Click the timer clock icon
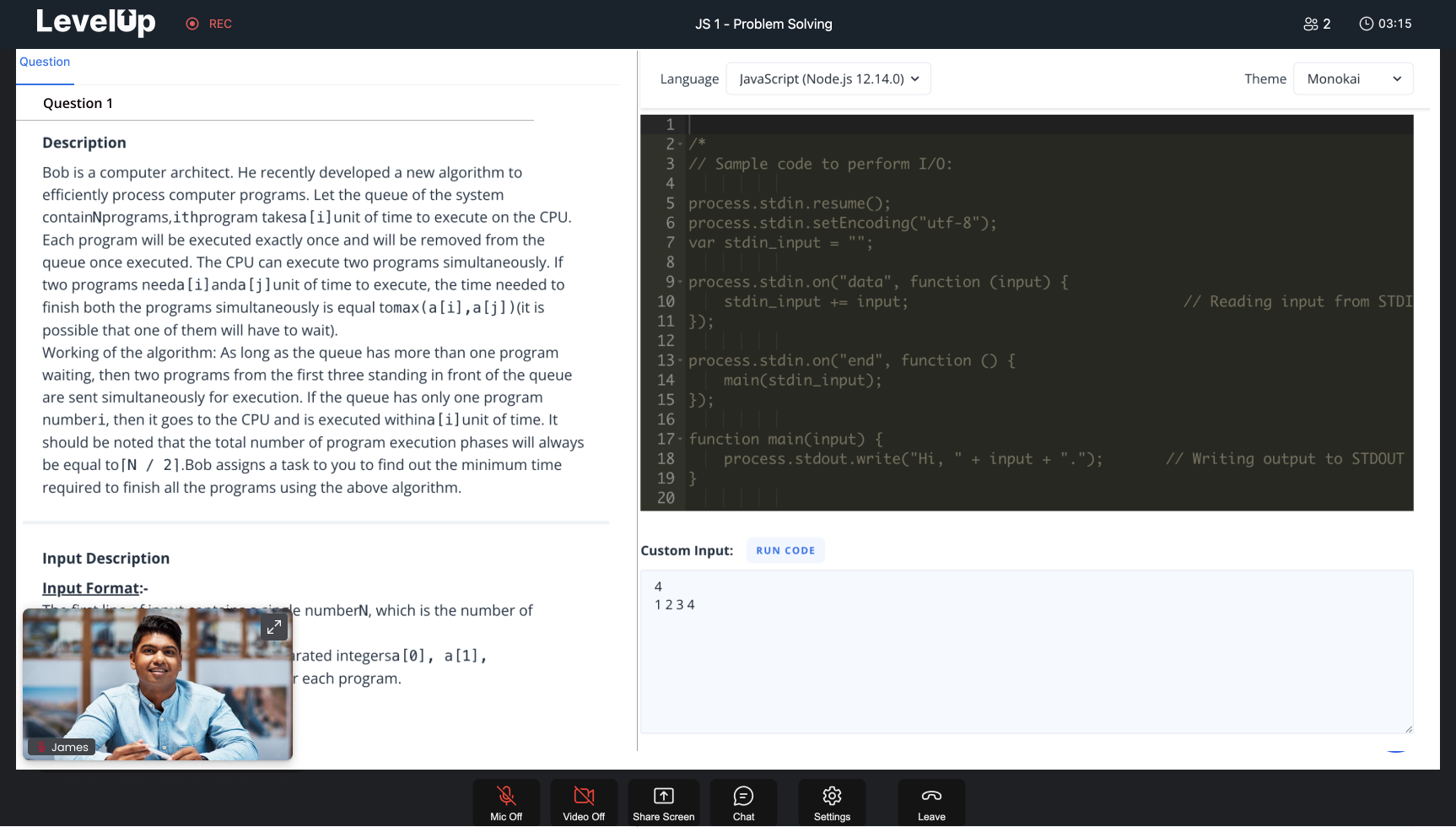 [1366, 24]
